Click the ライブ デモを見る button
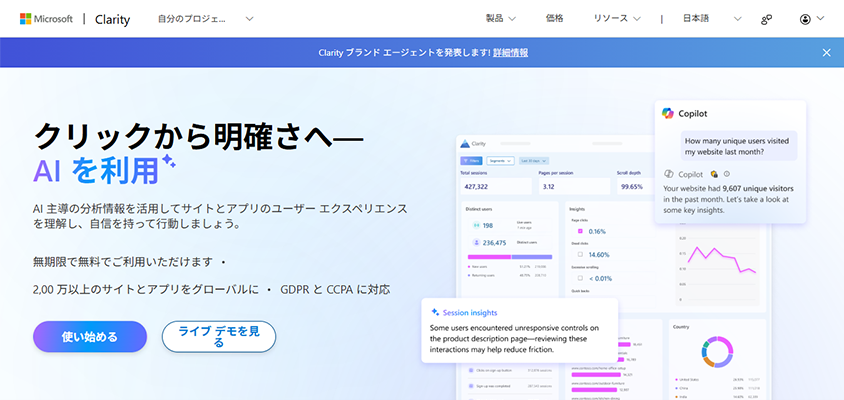Image resolution: width=844 pixels, height=400 pixels. coord(218,336)
